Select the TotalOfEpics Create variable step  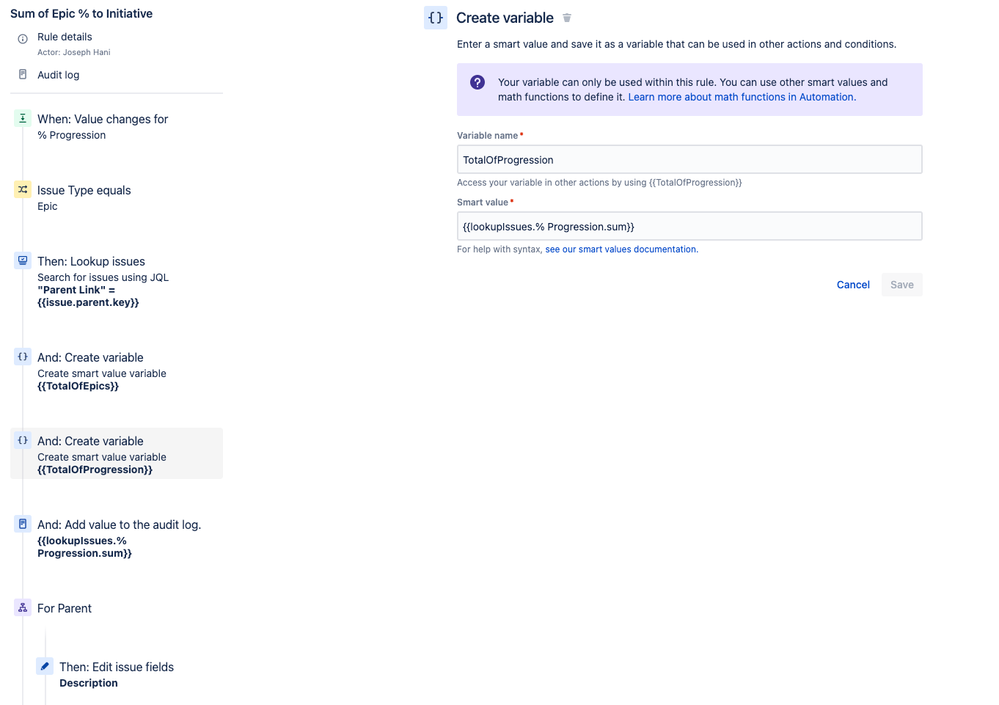(117, 371)
